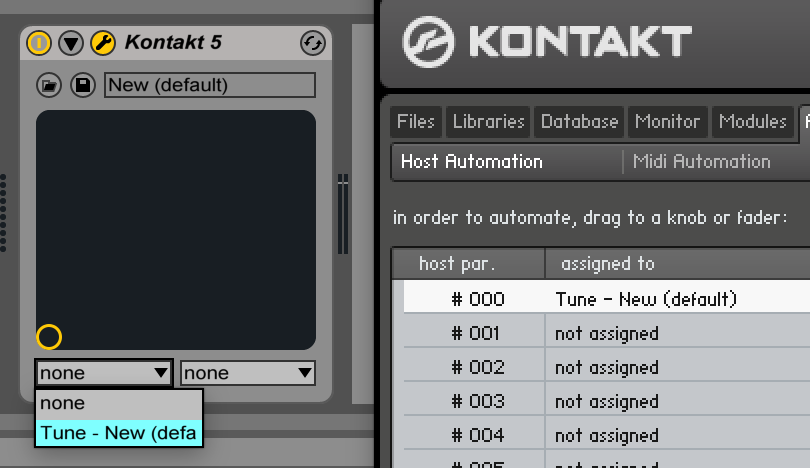Switch to the Libraries tab
The image size is (810, 468).
[488, 121]
